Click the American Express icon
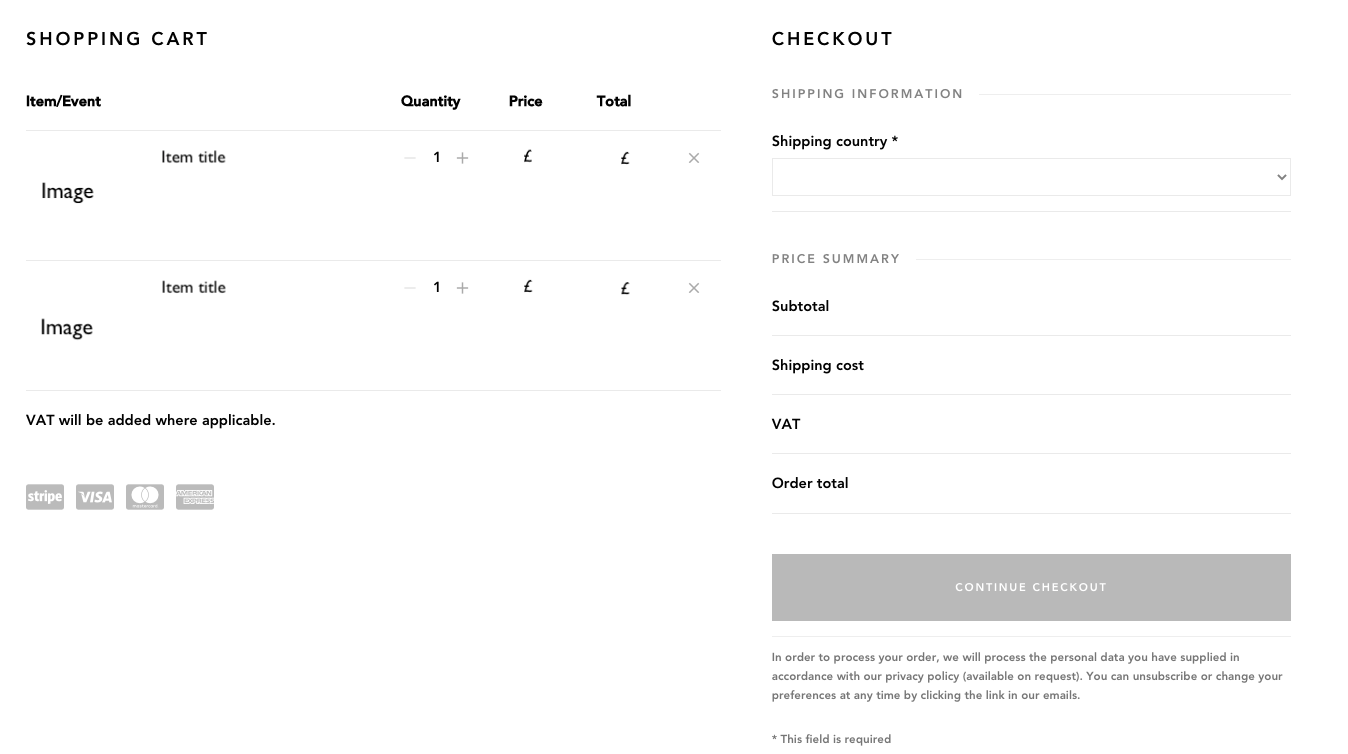The width and height of the screenshot is (1348, 754). pos(195,497)
